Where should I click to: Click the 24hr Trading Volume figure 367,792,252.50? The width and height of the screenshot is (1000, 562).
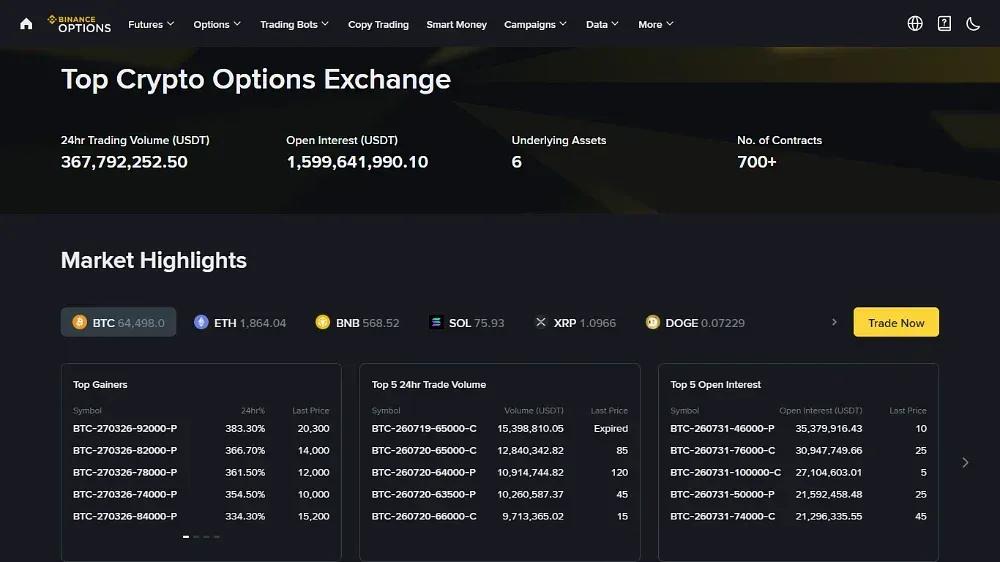tap(124, 162)
